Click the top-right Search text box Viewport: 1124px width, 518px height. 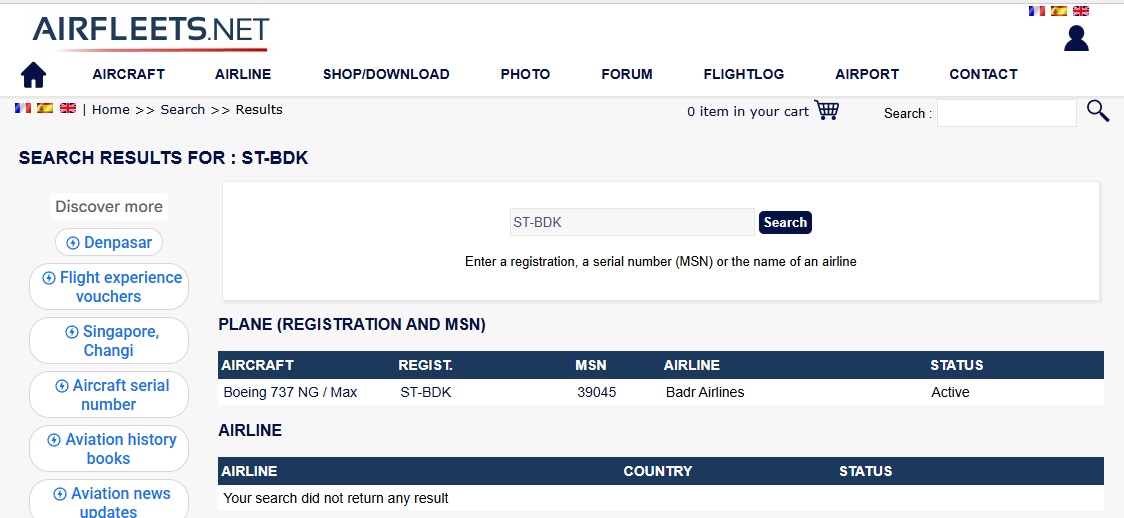[x=1006, y=113]
